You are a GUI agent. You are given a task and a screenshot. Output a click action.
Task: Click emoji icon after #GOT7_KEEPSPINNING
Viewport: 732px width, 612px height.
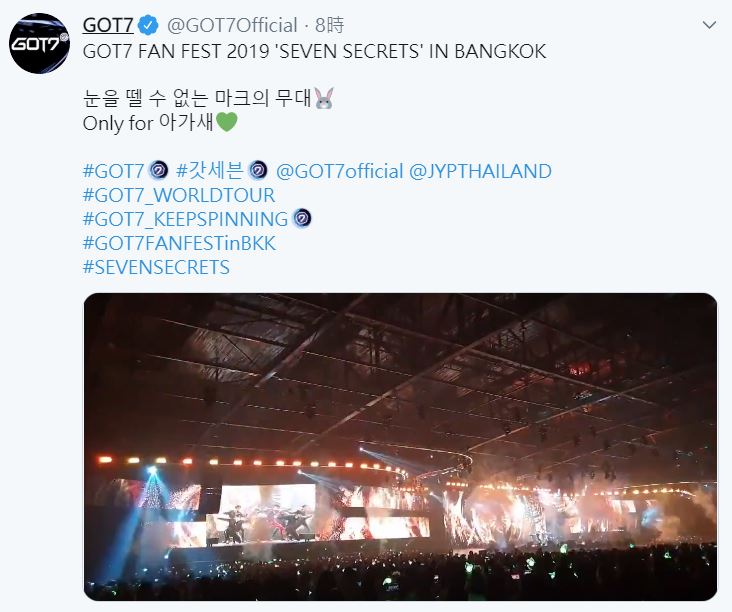click(x=302, y=218)
